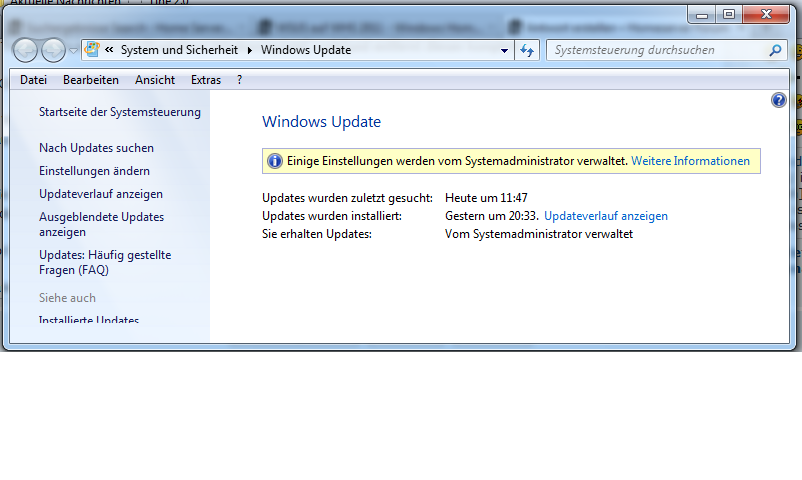
Task: Click the text Heute um 11:47
Action: click(x=486, y=198)
